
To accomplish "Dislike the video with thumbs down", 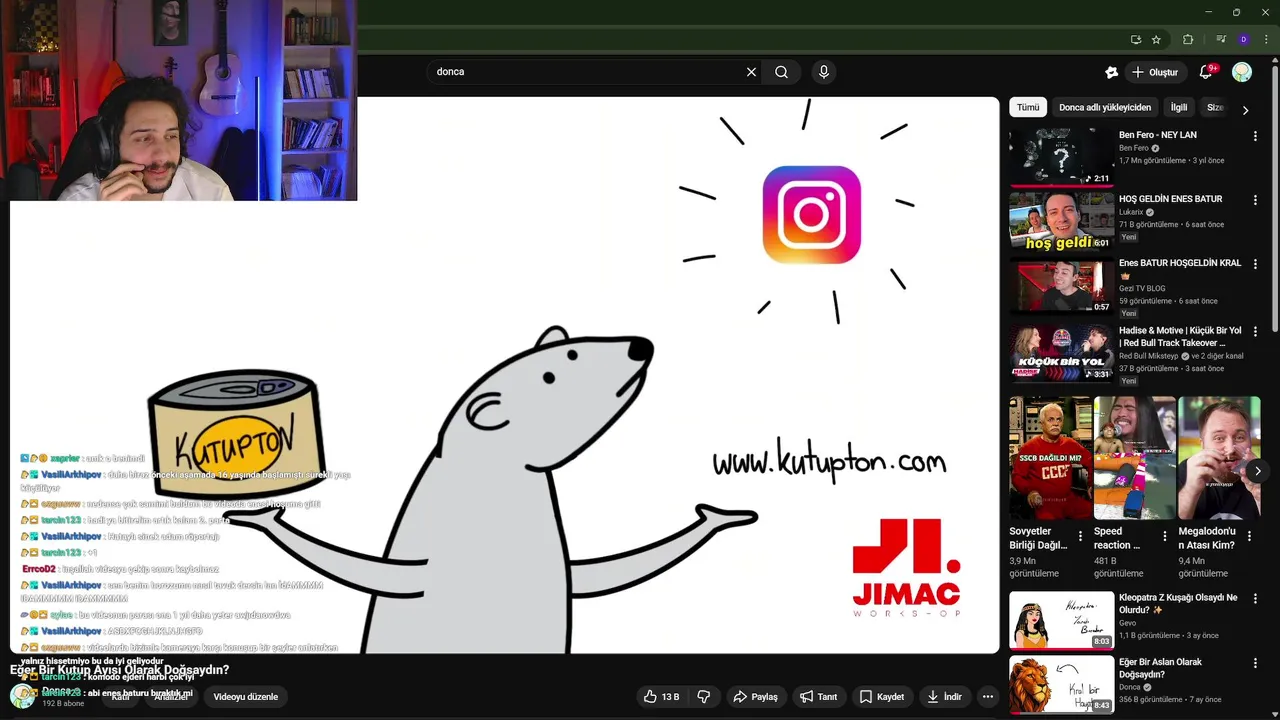I will pos(704,697).
